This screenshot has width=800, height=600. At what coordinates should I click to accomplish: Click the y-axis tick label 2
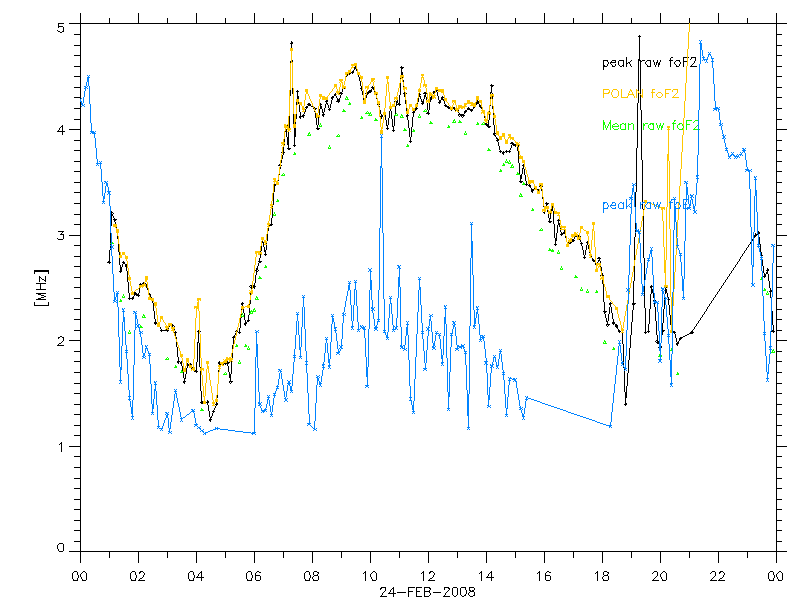click(61, 341)
